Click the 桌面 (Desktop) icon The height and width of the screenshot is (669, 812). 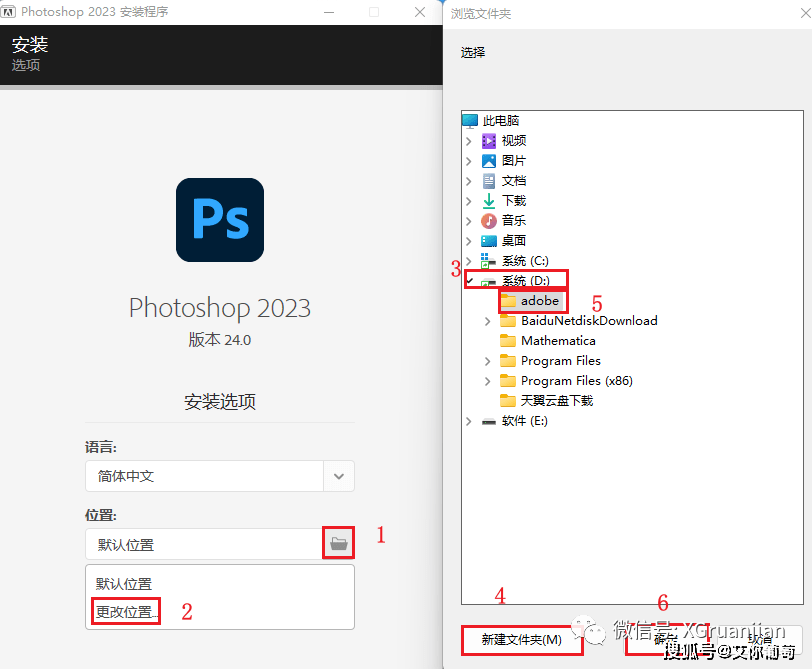click(491, 240)
